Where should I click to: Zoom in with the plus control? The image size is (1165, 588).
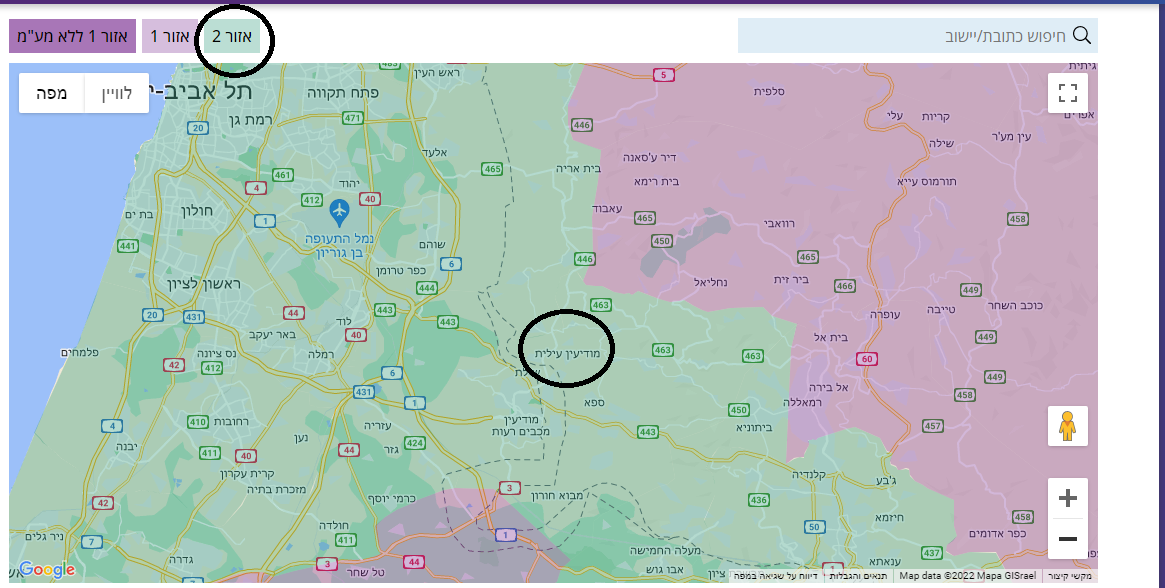[x=1067, y=497]
